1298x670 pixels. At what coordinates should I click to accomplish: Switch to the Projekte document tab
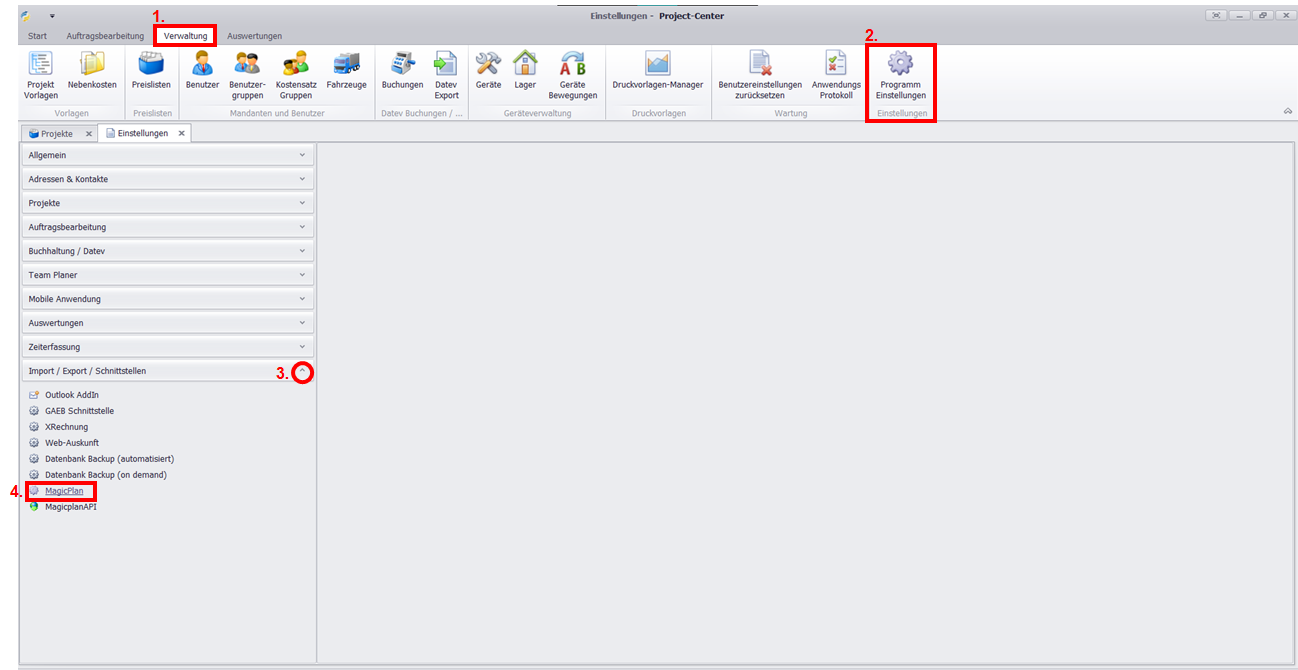(56, 133)
